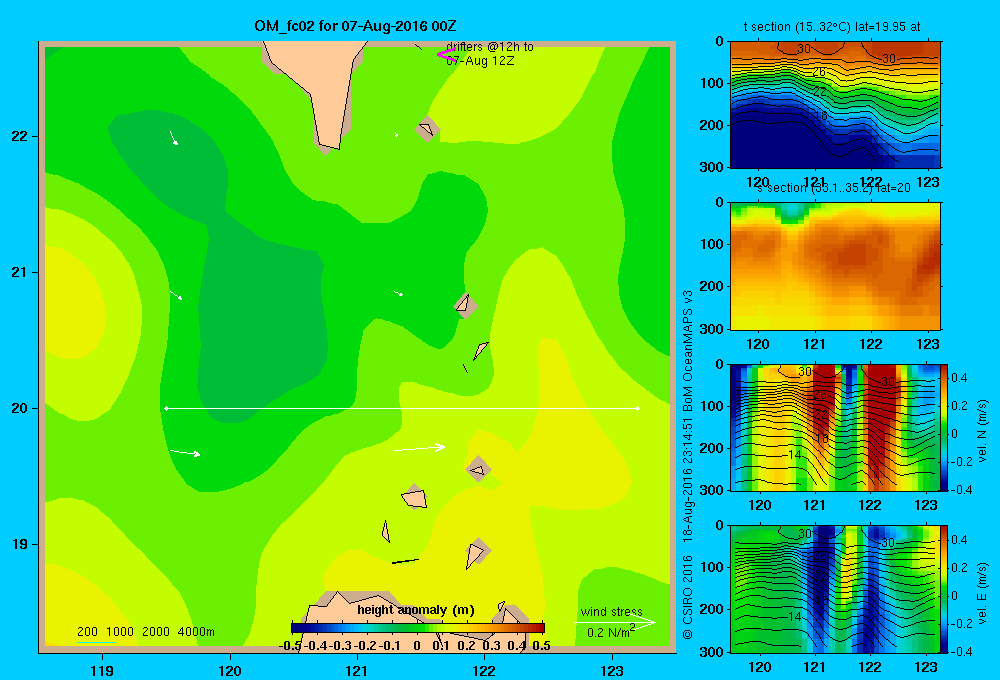Click the salinity section plot panel
The width and height of the screenshot is (1000, 680).
point(835,265)
